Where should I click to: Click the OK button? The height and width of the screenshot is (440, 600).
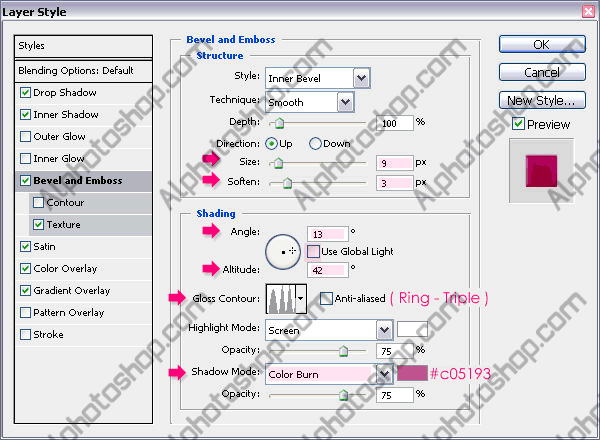pos(542,44)
